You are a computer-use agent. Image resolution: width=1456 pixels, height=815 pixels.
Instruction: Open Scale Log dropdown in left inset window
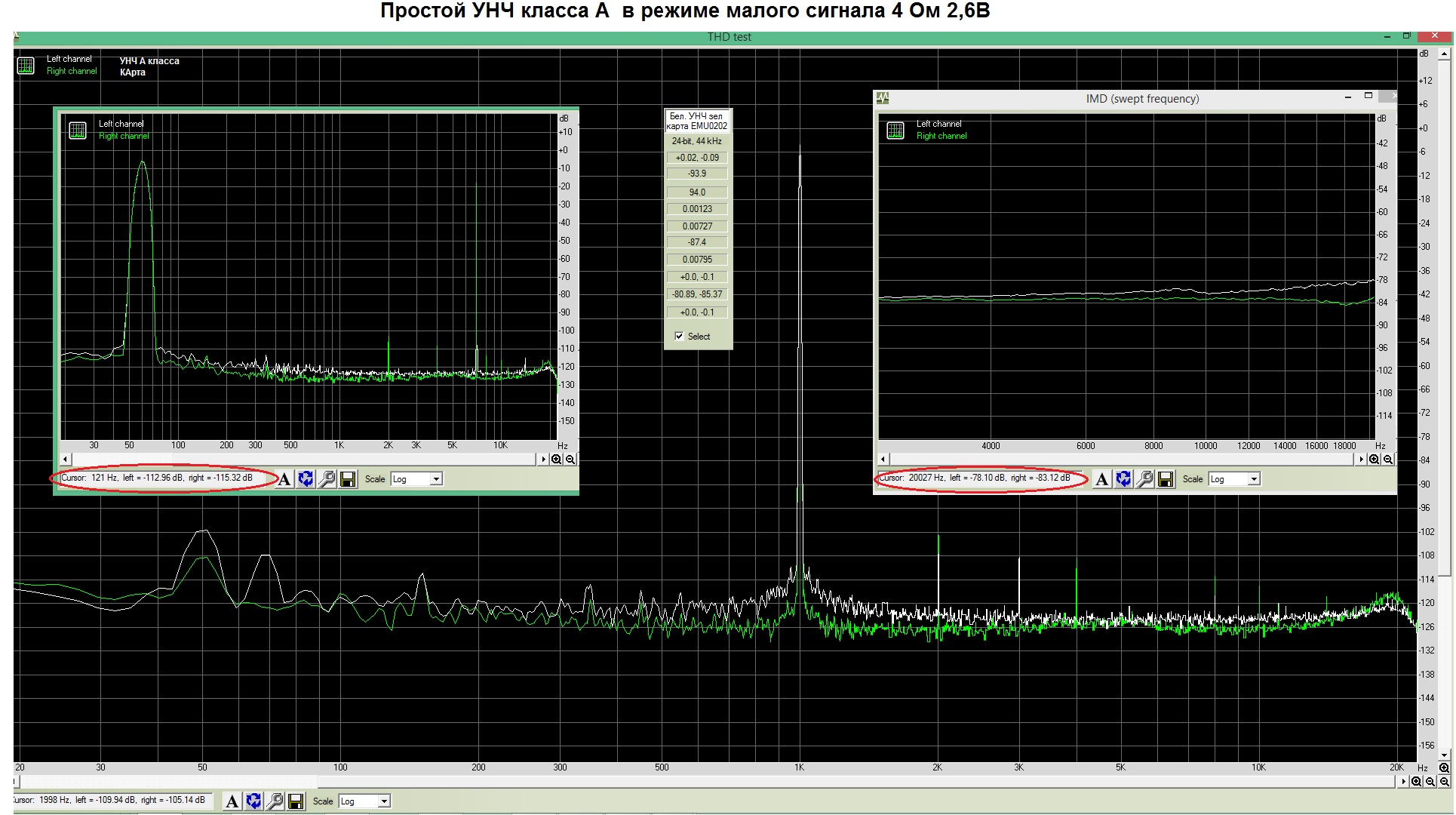coord(435,479)
